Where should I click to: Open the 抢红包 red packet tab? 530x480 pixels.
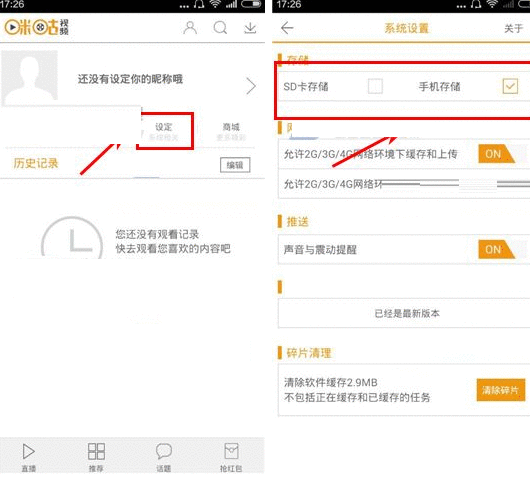pyautogui.click(x=231, y=457)
